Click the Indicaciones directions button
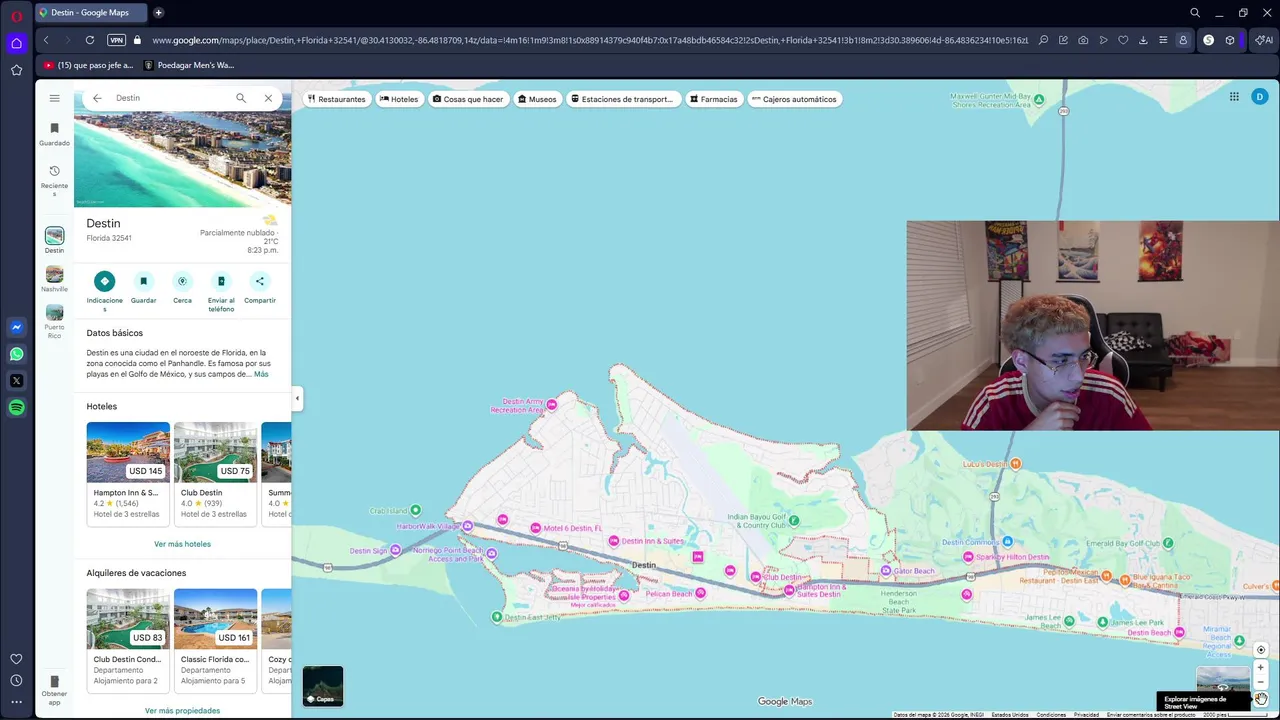Screen dimensions: 1280x720 (x=104, y=291)
